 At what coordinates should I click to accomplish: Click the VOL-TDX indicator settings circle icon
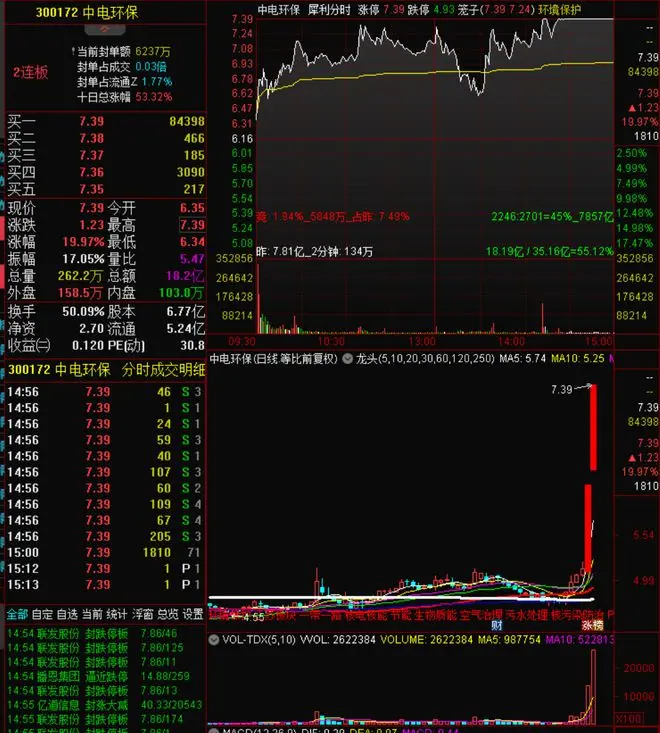coord(215,638)
